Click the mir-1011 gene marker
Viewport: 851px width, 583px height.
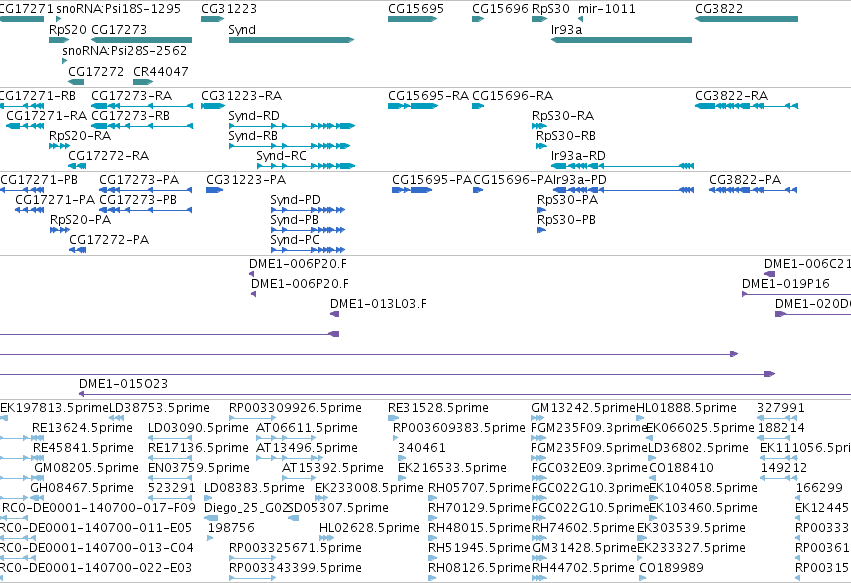581,19
